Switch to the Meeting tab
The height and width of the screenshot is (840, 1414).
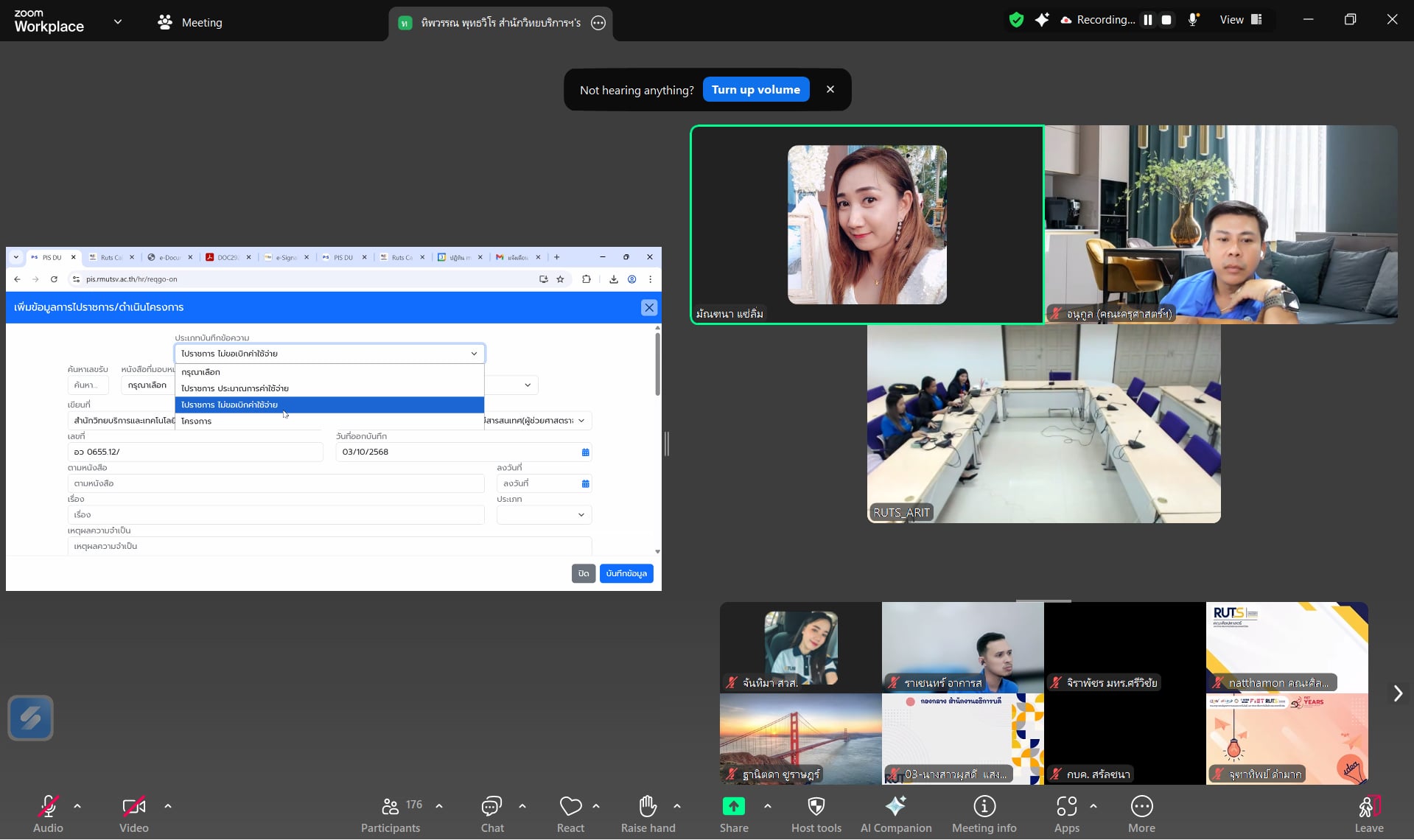click(x=190, y=22)
